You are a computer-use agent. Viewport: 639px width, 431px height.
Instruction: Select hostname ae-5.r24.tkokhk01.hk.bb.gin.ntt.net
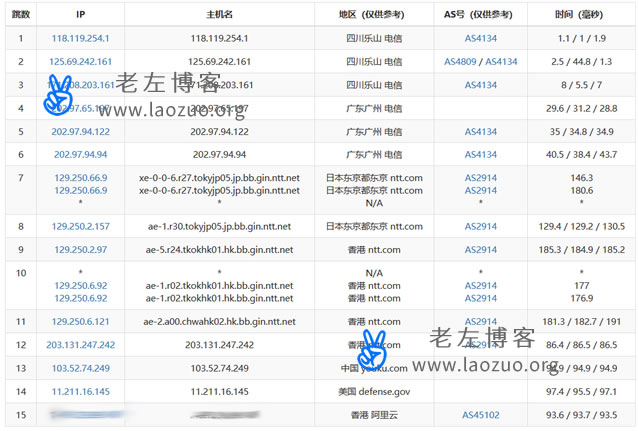[219, 249]
